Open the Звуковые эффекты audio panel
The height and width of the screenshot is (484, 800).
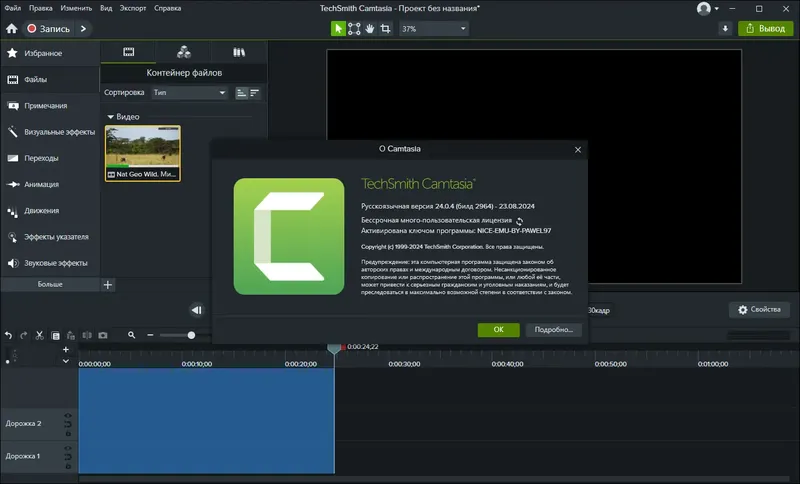pyautogui.click(x=49, y=263)
